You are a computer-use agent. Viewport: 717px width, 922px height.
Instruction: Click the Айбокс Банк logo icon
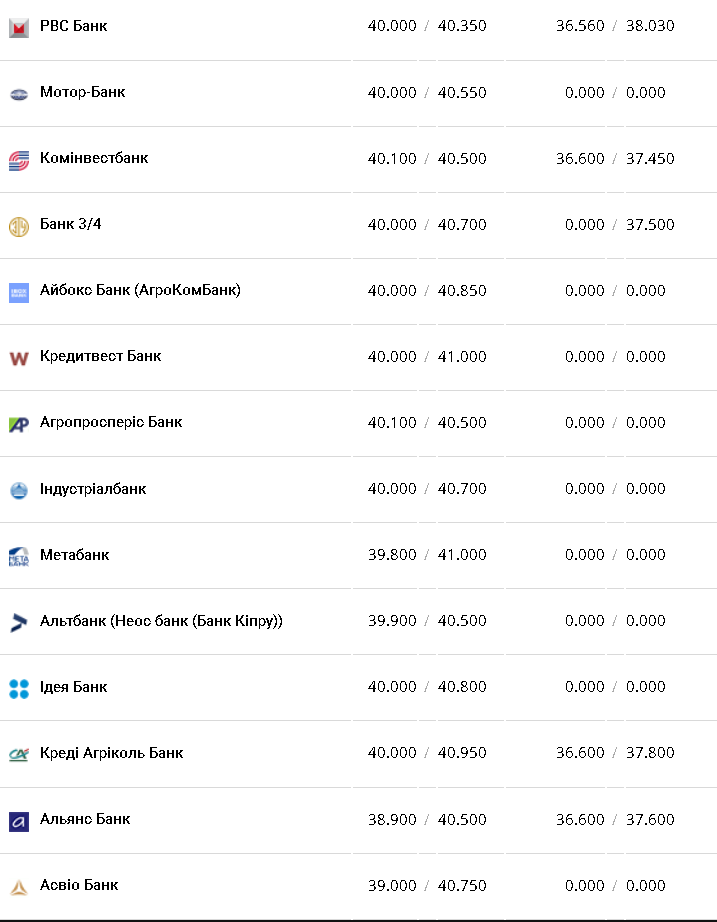18,292
